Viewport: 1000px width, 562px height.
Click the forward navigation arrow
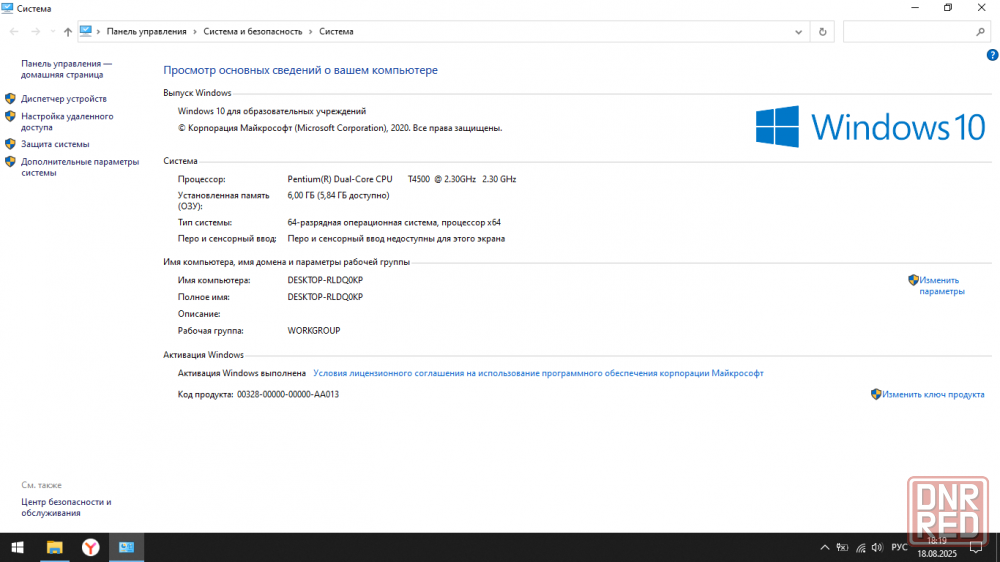tap(35, 31)
